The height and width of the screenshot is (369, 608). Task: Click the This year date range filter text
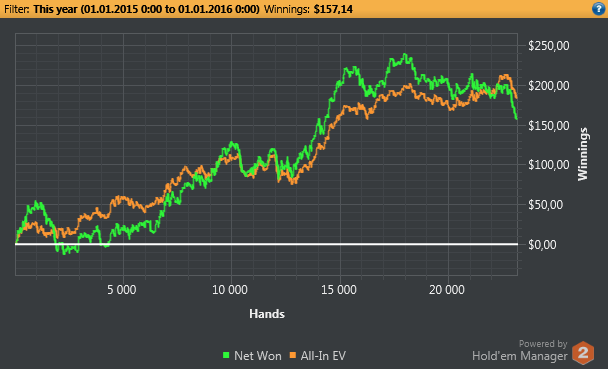[x=146, y=9]
